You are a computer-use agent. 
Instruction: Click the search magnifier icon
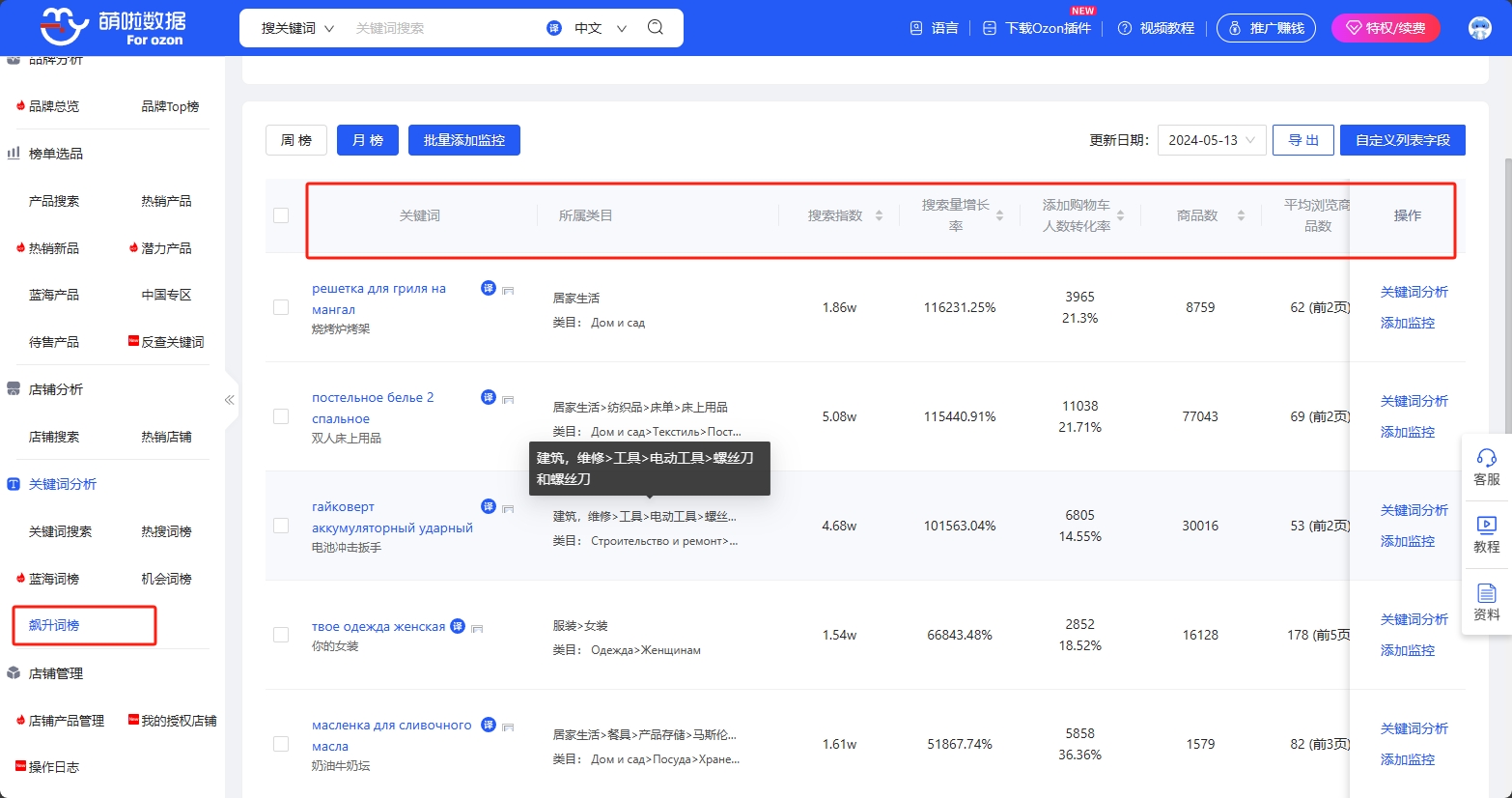[x=656, y=27]
